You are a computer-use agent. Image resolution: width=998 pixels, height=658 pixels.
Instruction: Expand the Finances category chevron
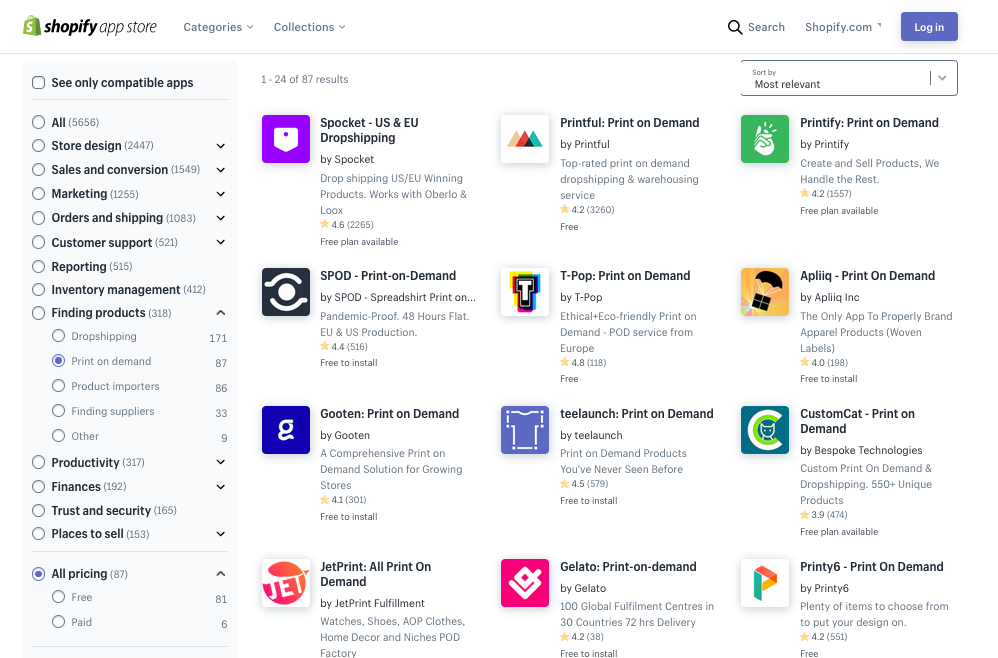tap(221, 487)
